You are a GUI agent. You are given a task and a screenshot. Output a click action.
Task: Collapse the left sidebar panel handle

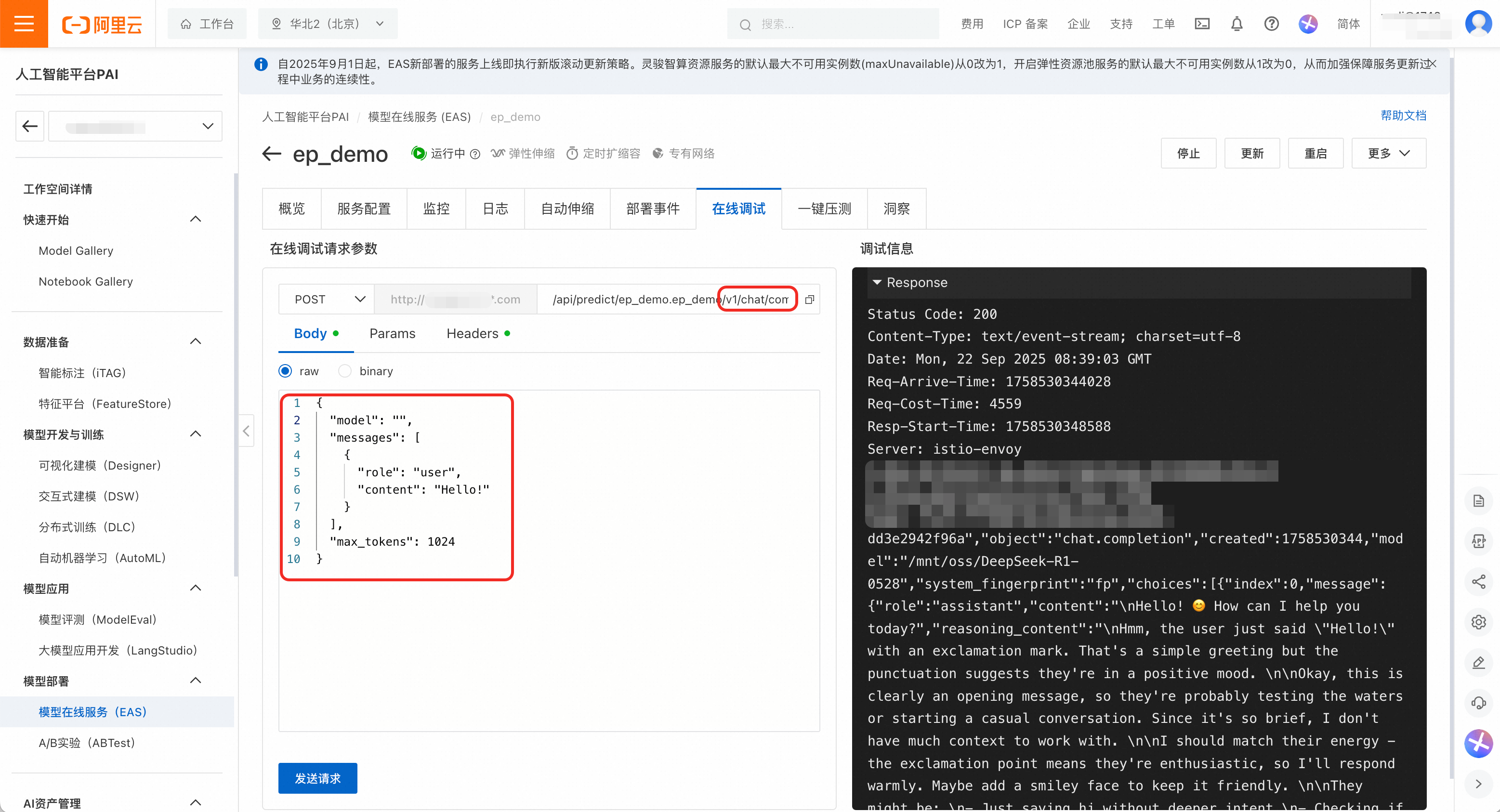pyautogui.click(x=246, y=431)
